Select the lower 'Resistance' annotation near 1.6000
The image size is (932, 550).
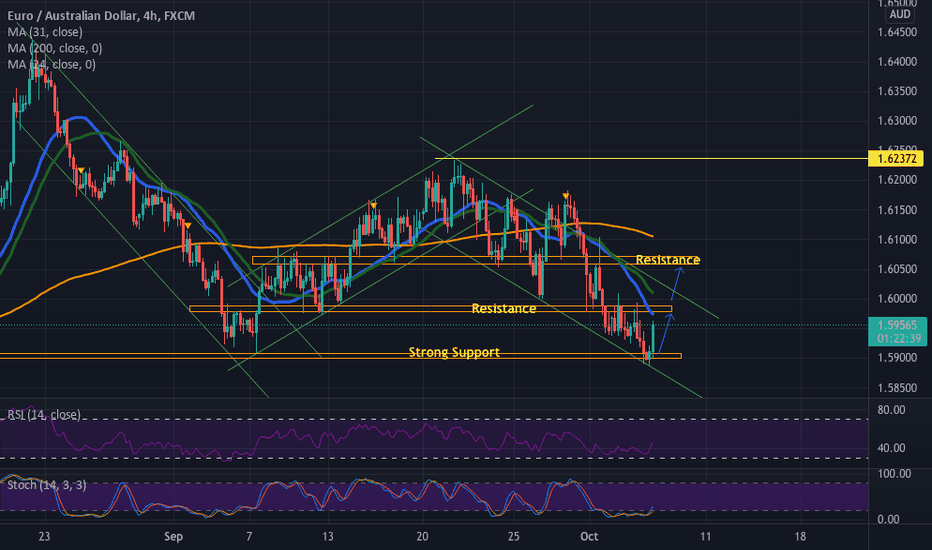pyautogui.click(x=503, y=308)
